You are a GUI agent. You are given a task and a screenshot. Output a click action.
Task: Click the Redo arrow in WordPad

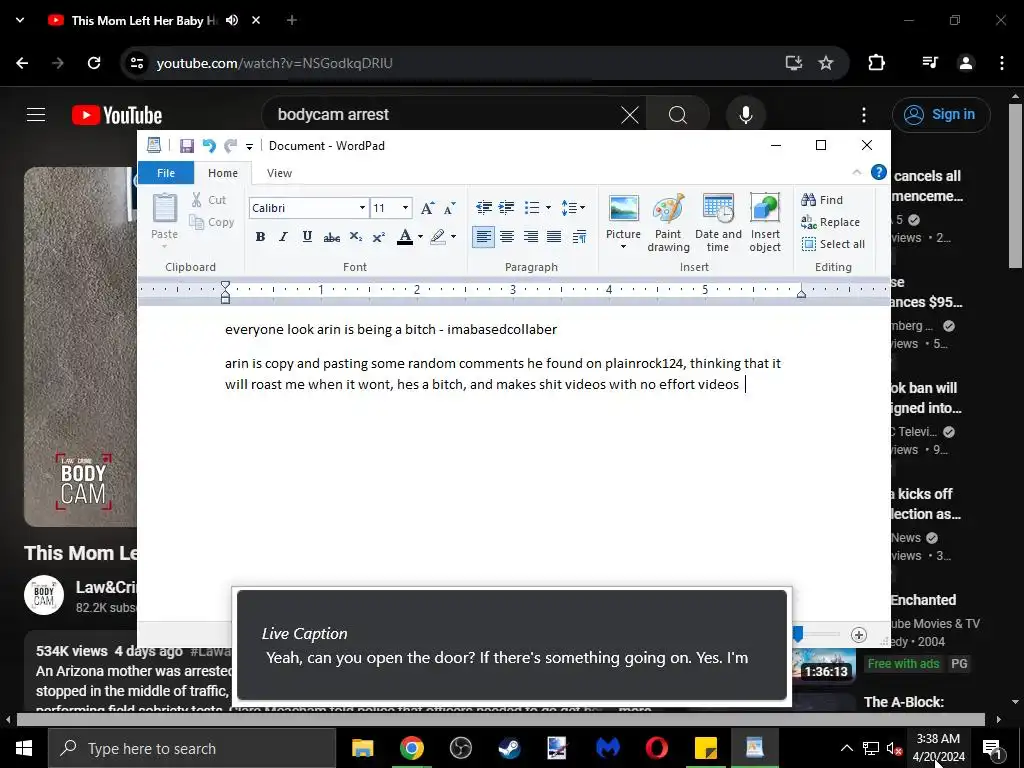[230, 146]
